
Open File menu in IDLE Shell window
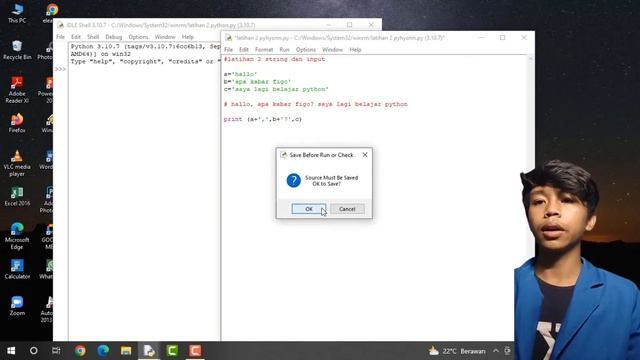pos(60,37)
